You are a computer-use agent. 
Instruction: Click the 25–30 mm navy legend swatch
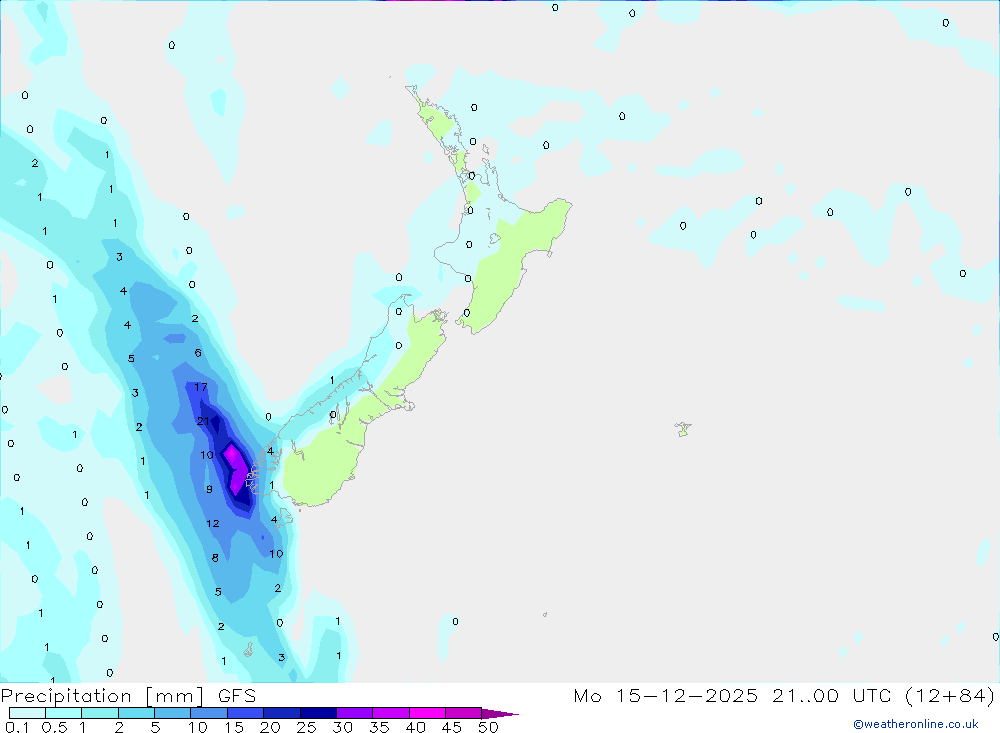click(x=318, y=713)
